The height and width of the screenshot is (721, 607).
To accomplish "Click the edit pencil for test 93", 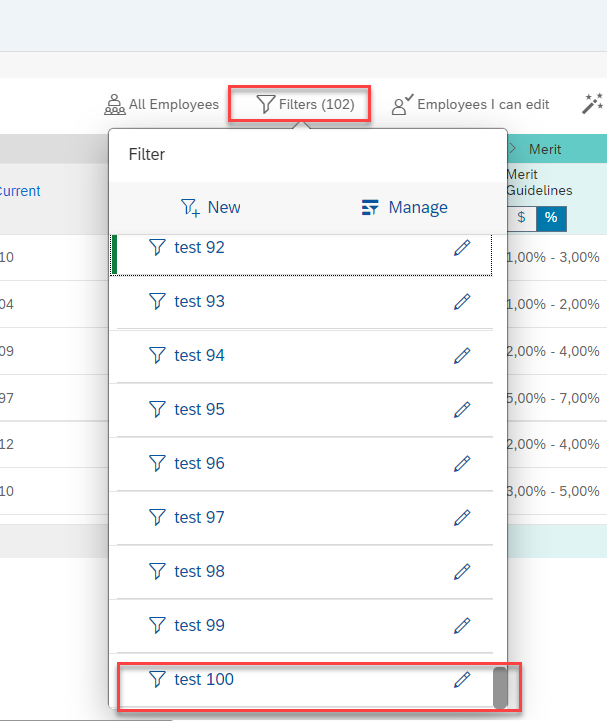I will coord(462,302).
